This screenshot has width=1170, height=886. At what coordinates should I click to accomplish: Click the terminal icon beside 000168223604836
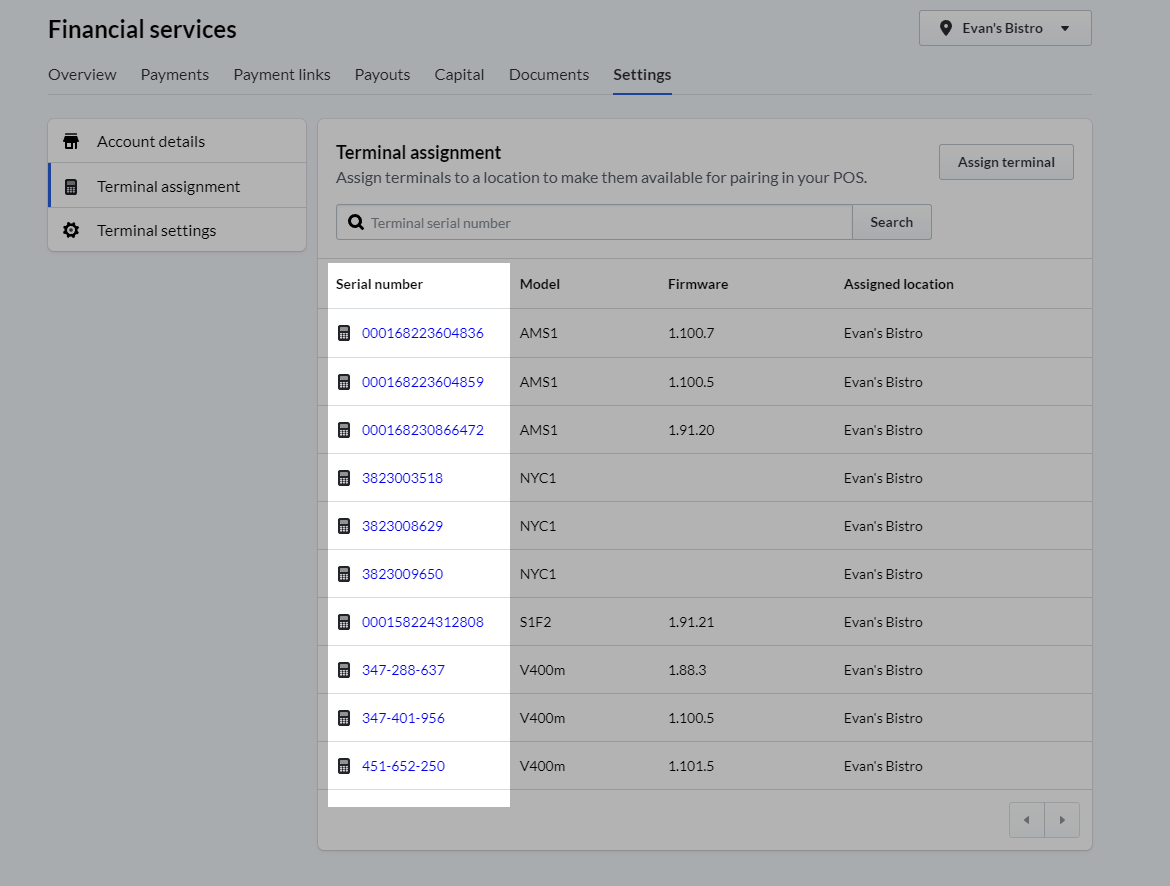coord(344,333)
